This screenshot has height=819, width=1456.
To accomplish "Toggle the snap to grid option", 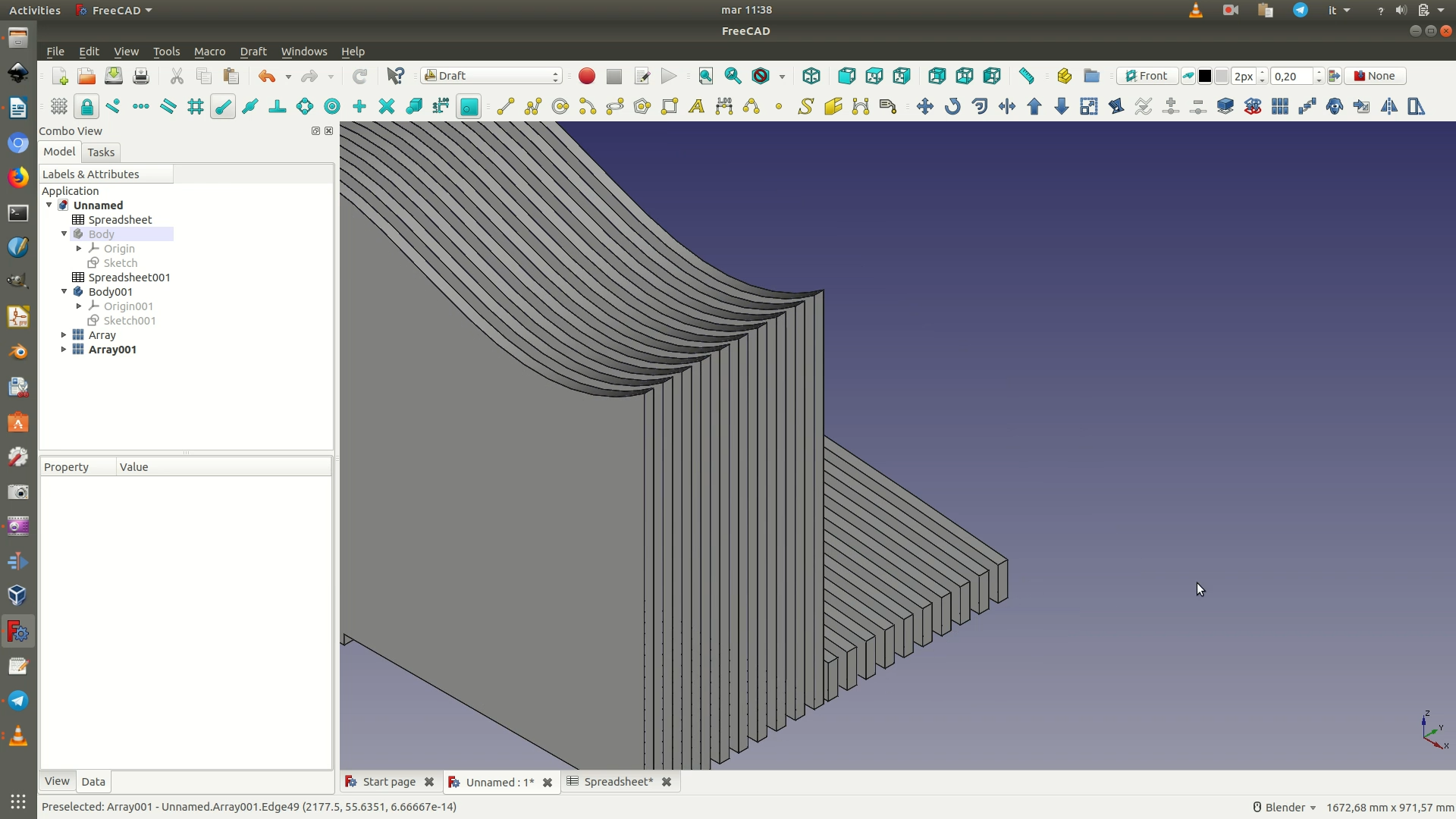I will point(196,106).
